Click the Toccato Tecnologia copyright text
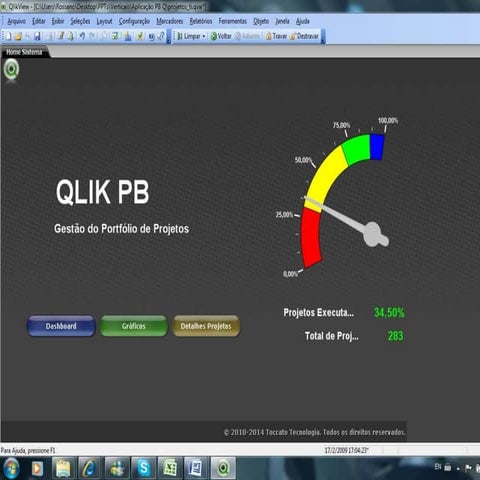Image resolution: width=480 pixels, height=480 pixels. pyautogui.click(x=315, y=432)
